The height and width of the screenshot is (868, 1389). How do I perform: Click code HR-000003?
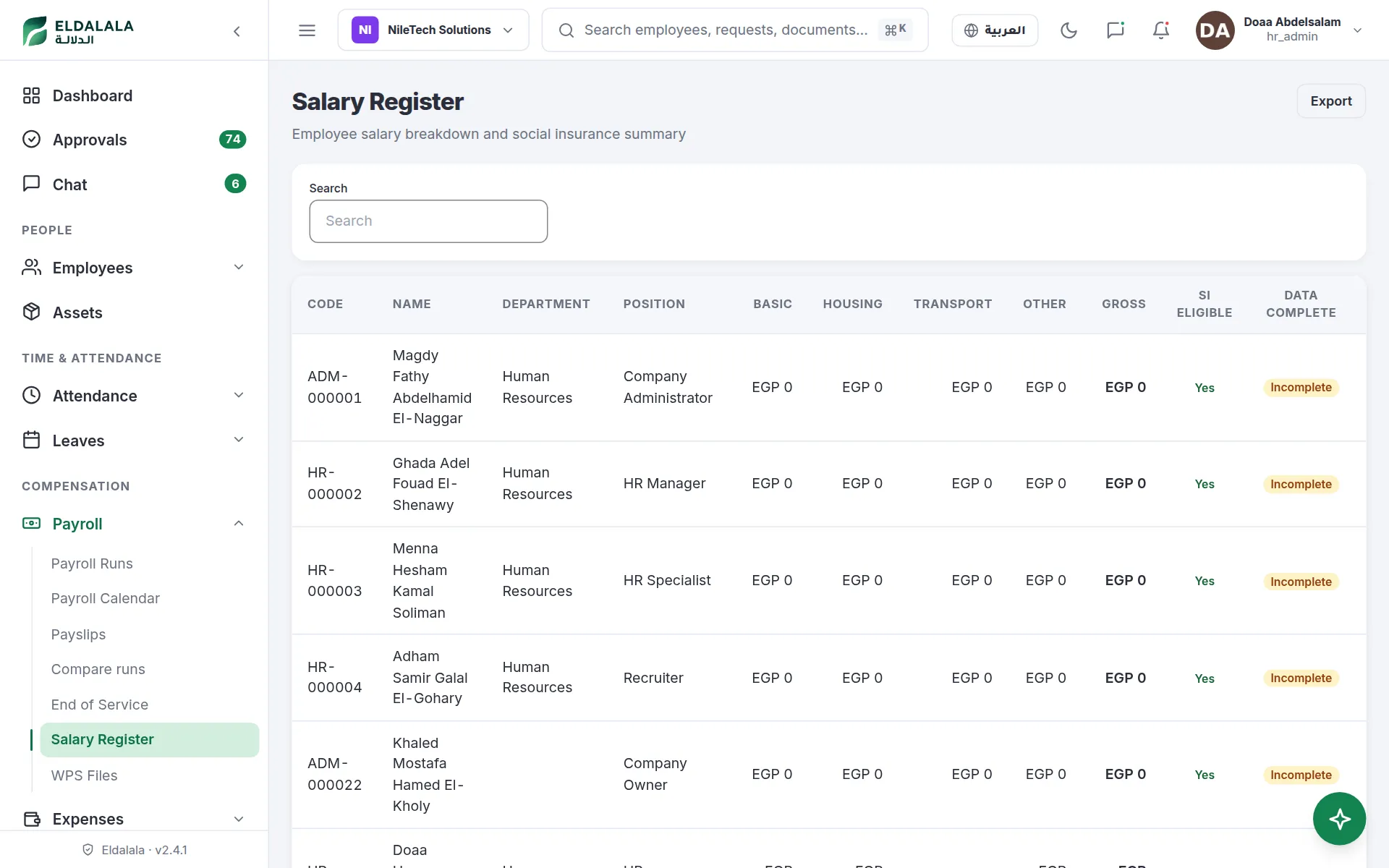point(334,581)
